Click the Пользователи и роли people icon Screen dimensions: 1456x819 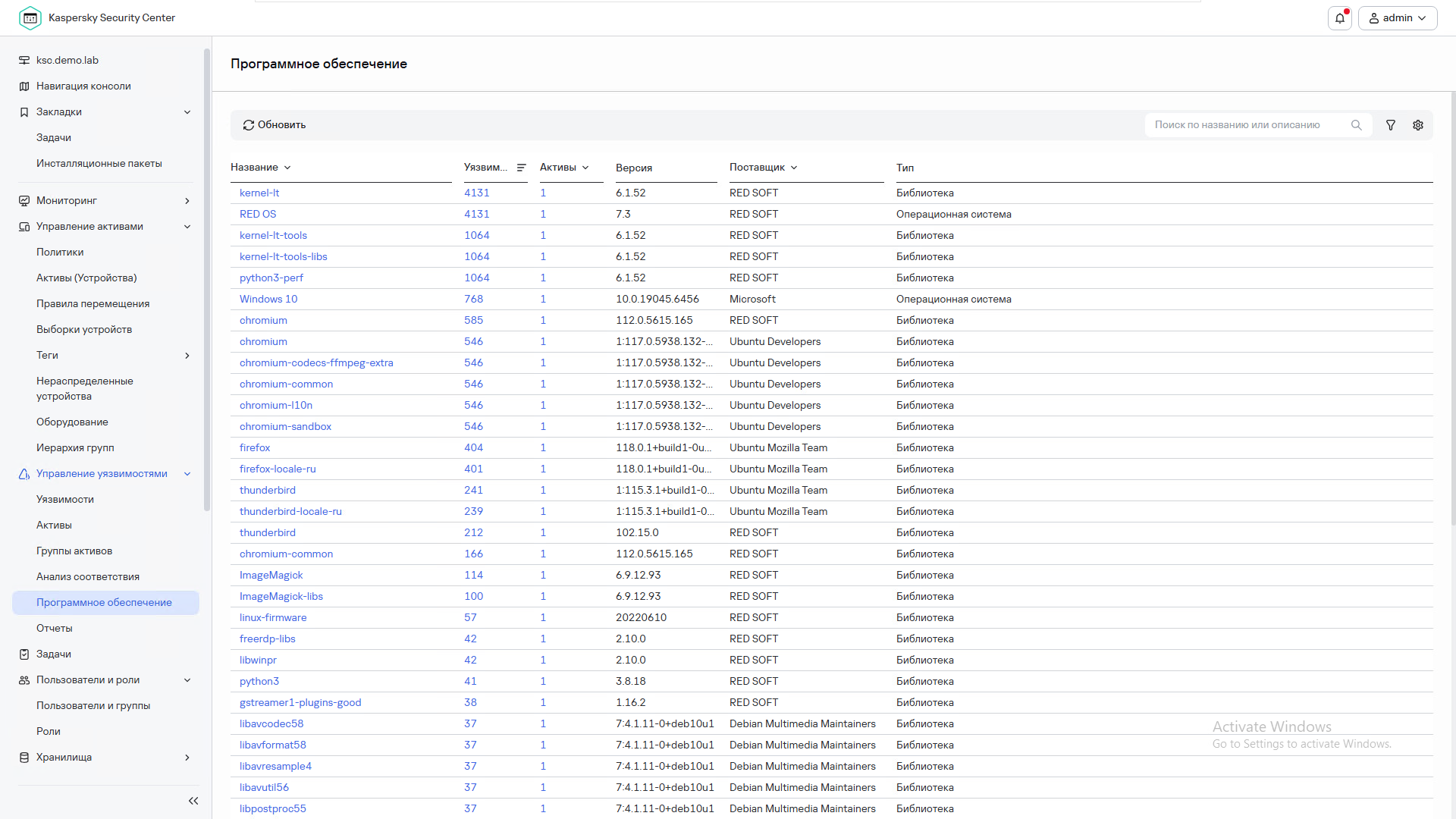click(24, 680)
